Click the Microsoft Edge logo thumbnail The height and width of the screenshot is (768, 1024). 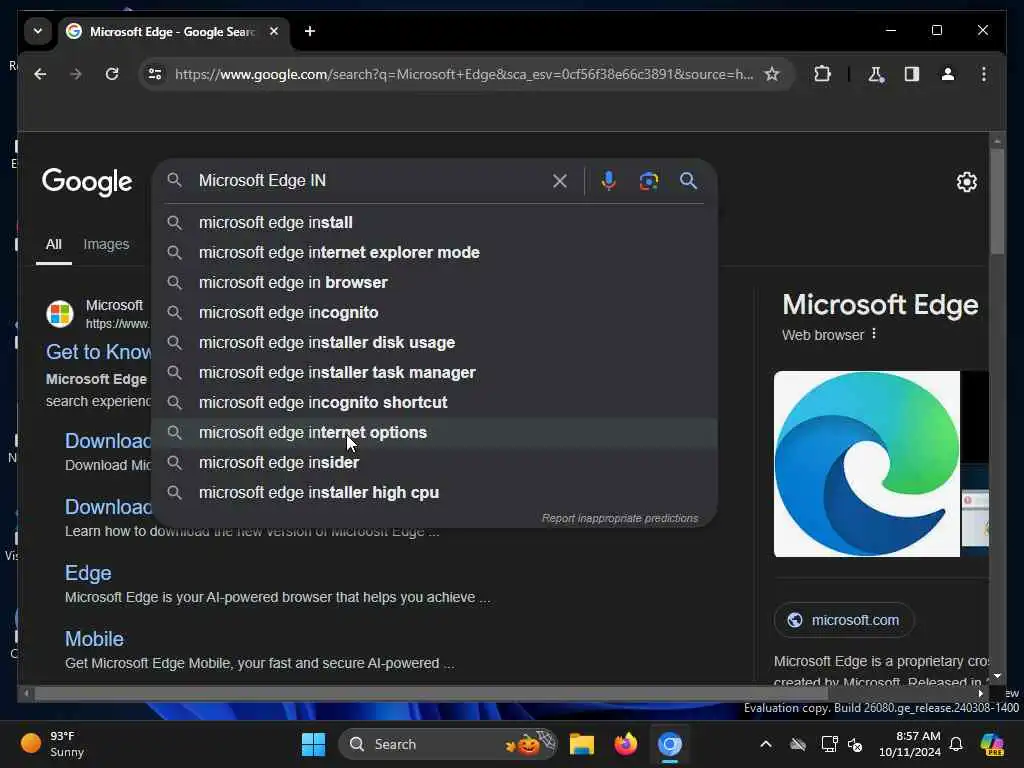click(x=867, y=464)
